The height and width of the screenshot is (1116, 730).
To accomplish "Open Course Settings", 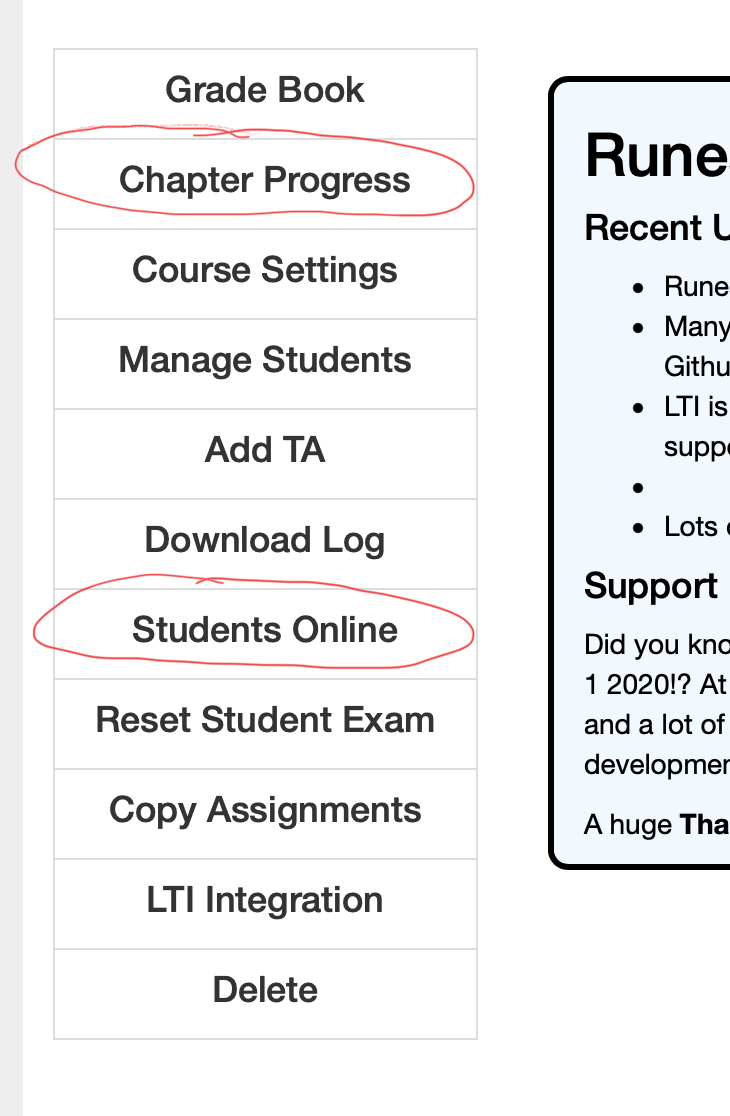I will pyautogui.click(x=265, y=271).
